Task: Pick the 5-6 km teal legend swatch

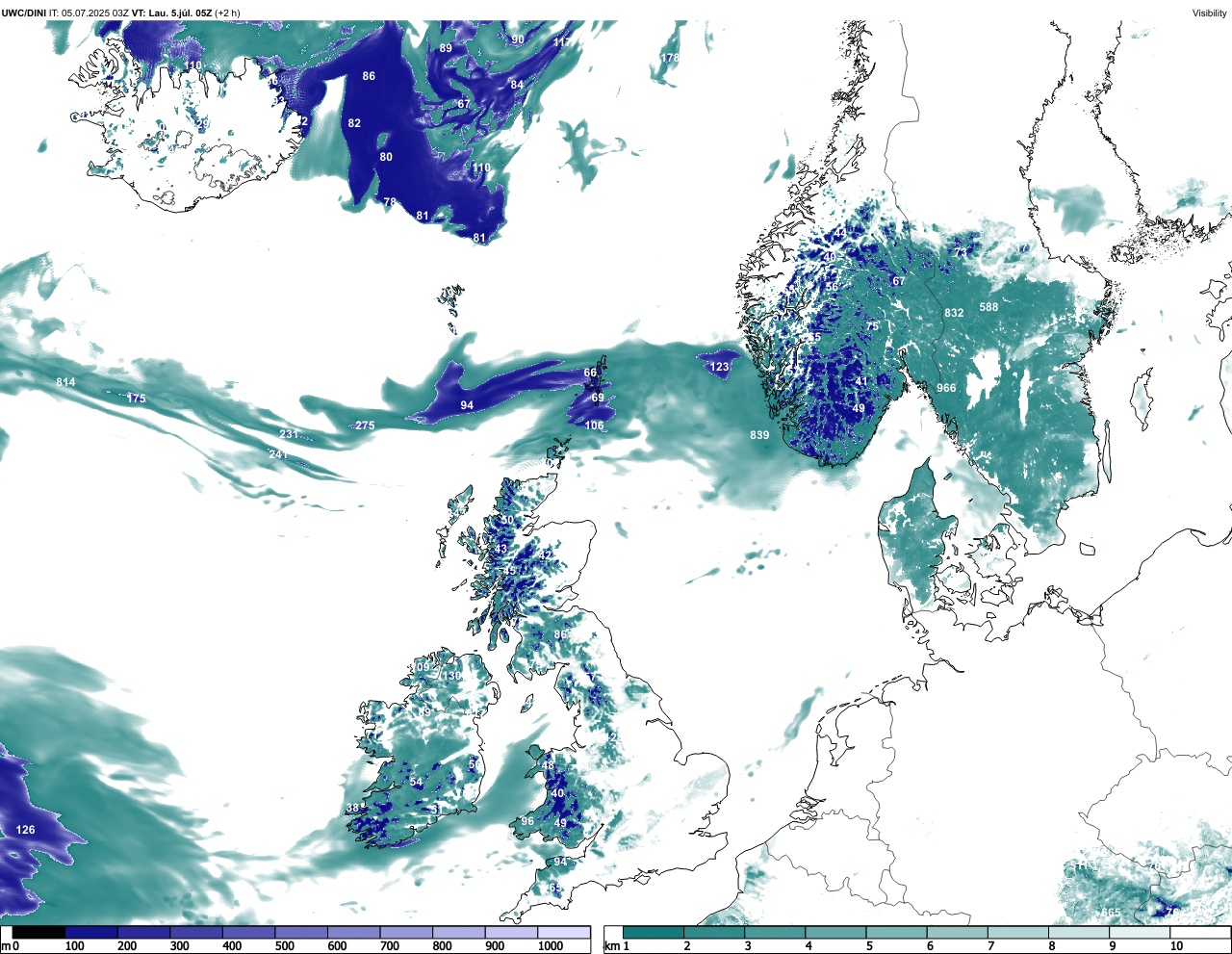Action: [896, 932]
